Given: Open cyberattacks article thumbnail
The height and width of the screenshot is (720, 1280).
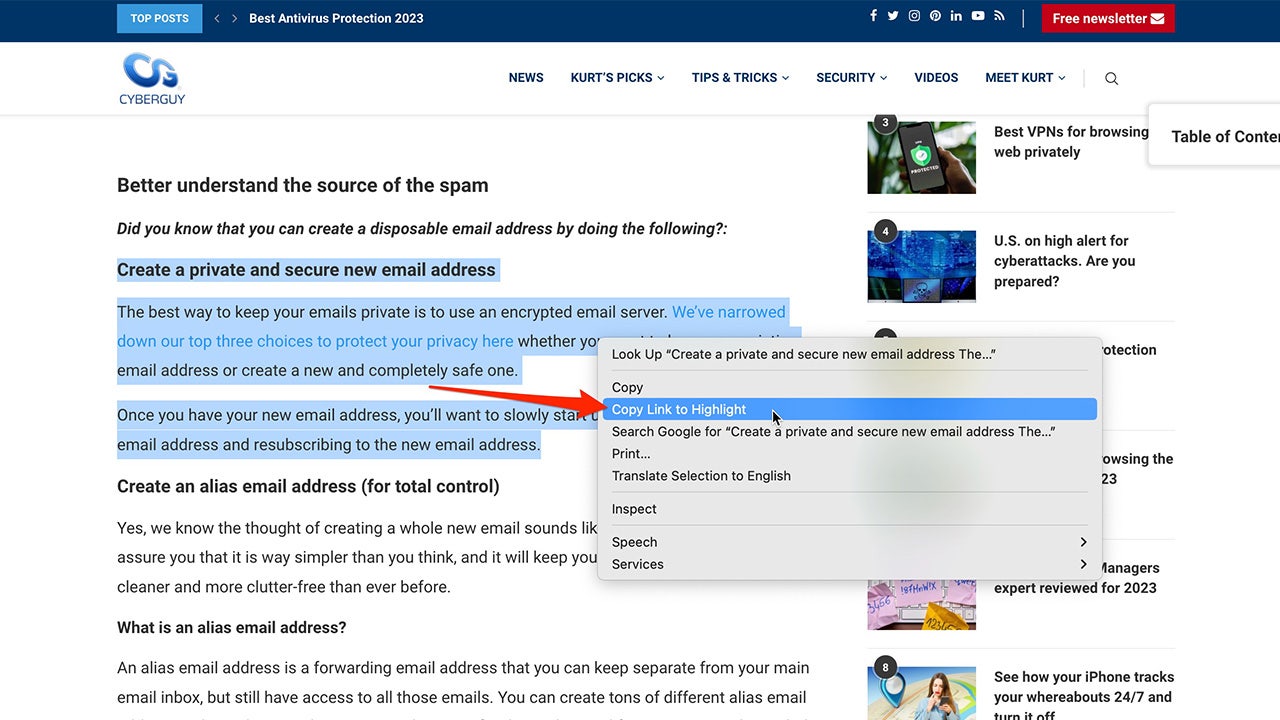Looking at the screenshot, I should pos(921,266).
